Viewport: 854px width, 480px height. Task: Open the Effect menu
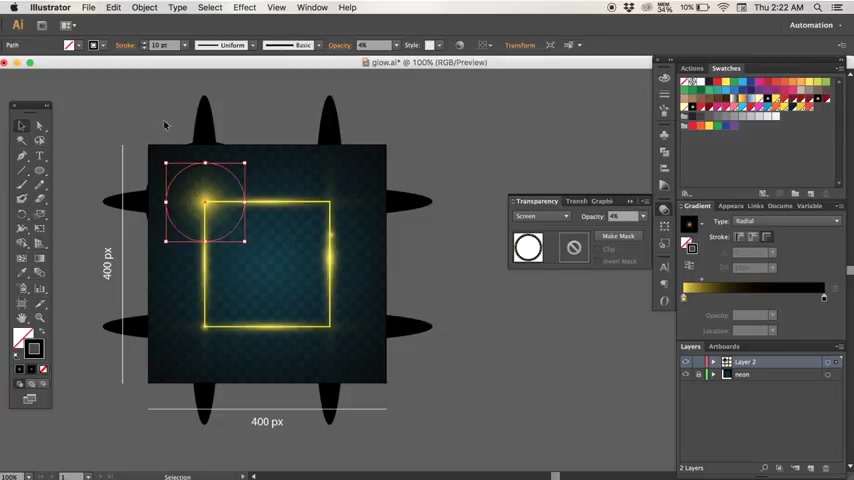[x=245, y=8]
